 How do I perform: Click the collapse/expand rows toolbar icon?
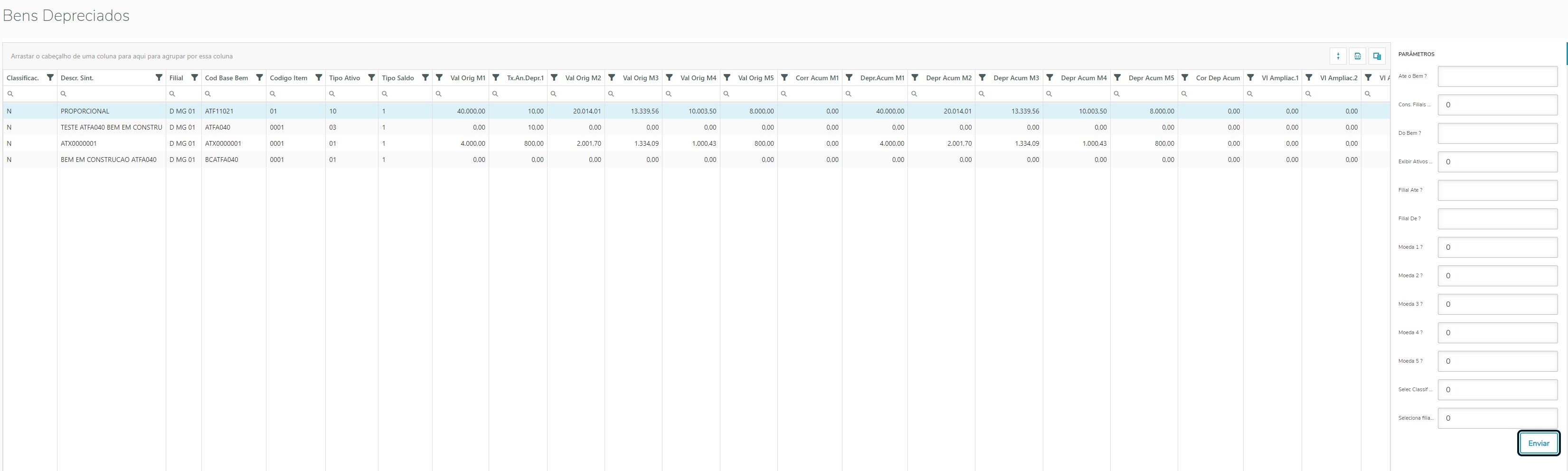(1337, 56)
